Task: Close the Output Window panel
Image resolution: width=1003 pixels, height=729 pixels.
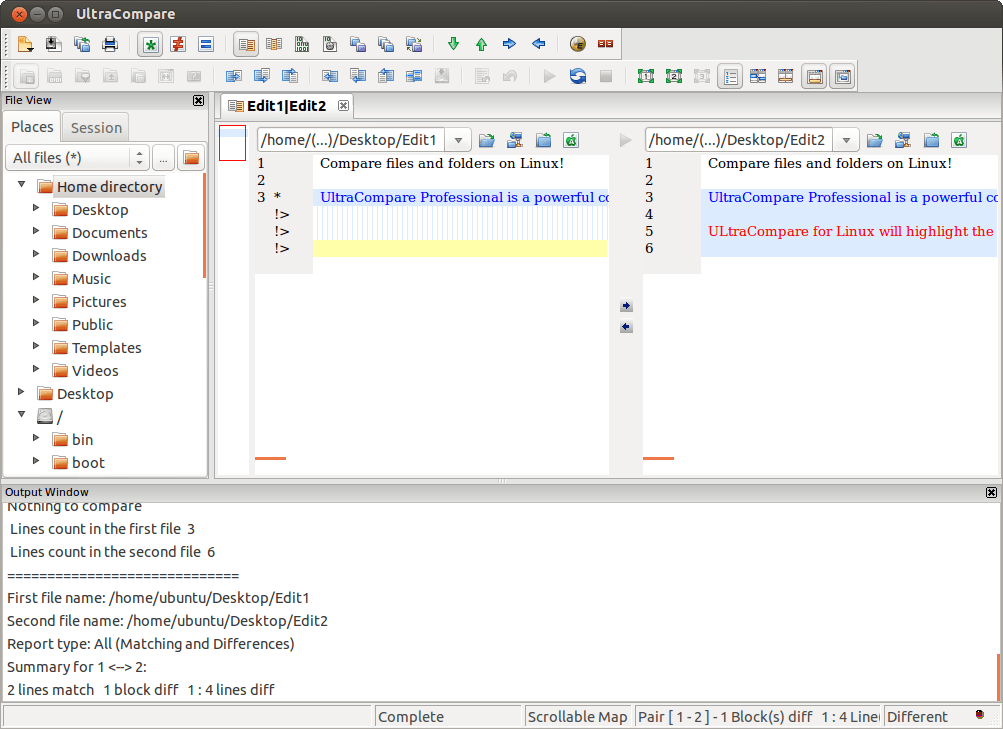Action: point(991,492)
